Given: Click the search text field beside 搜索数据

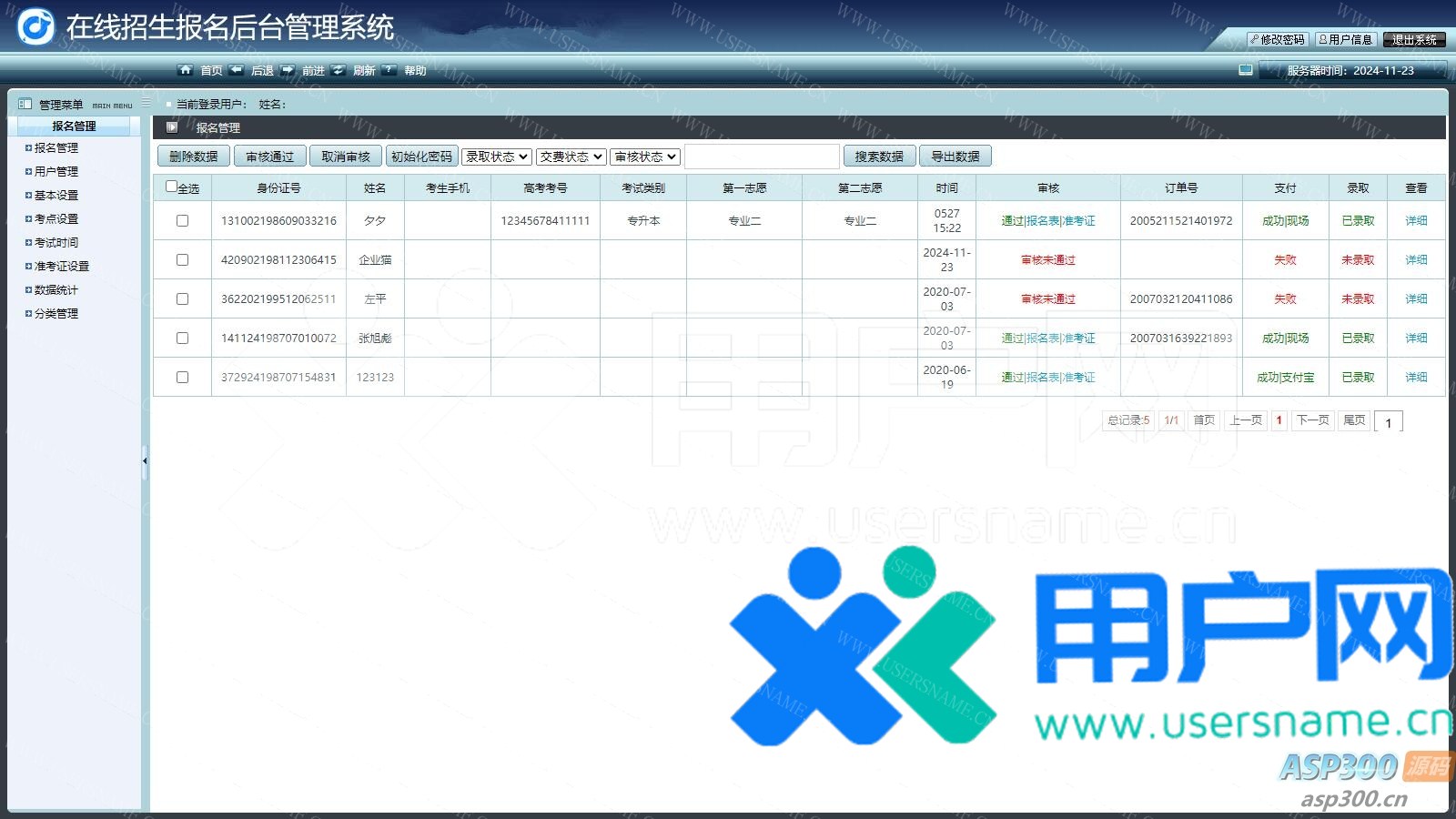Looking at the screenshot, I should pyautogui.click(x=762, y=157).
